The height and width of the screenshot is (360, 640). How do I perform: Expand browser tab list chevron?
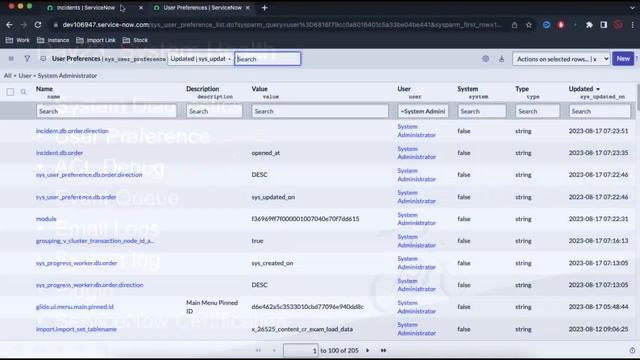pos(632,8)
